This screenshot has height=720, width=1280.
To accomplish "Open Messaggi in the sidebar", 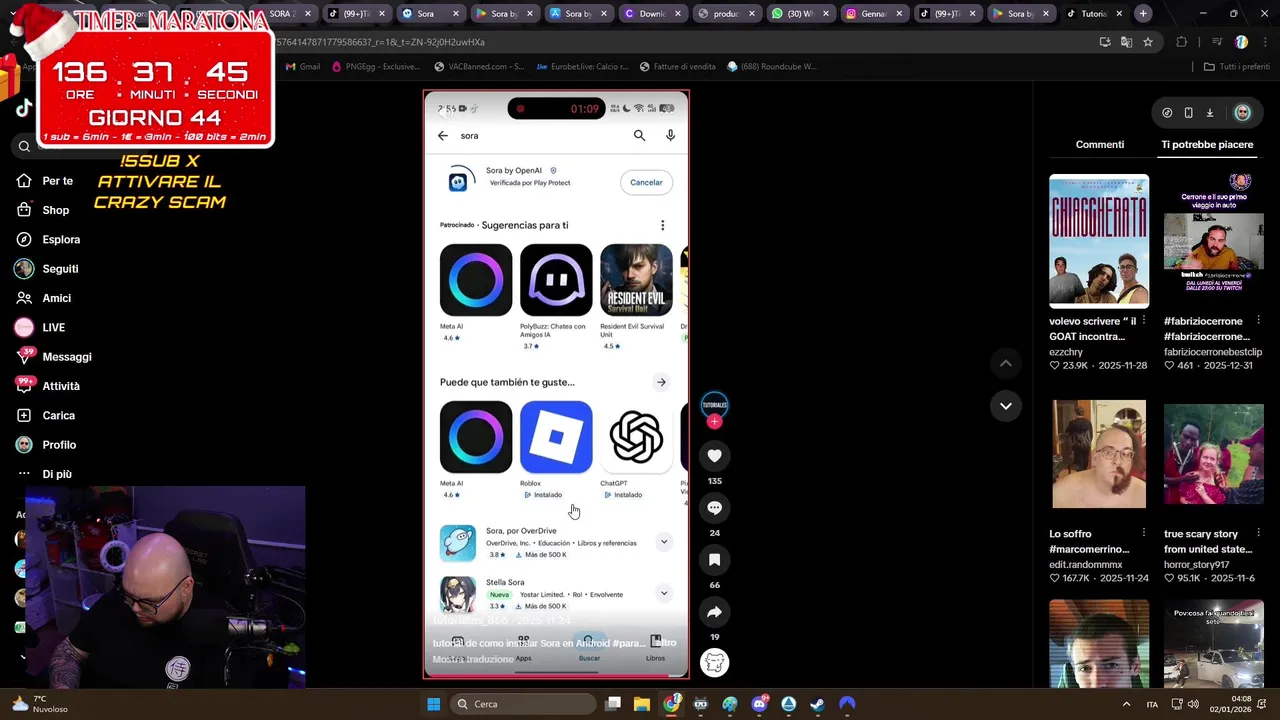I will (x=54, y=357).
